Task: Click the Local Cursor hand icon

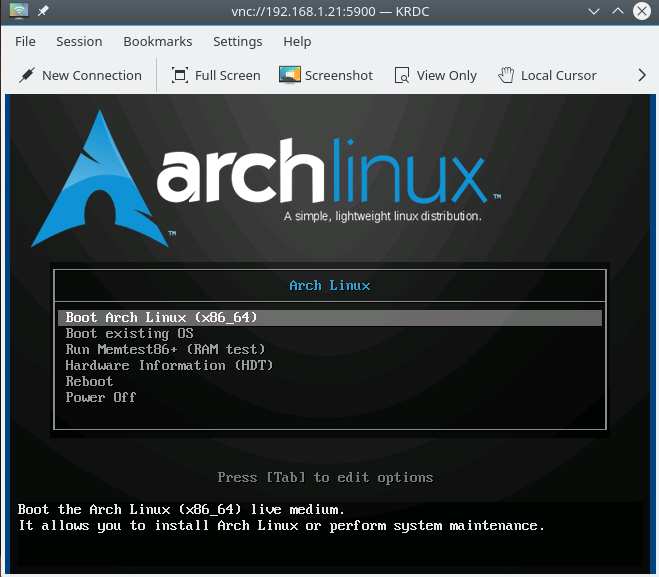Action: tap(505, 75)
